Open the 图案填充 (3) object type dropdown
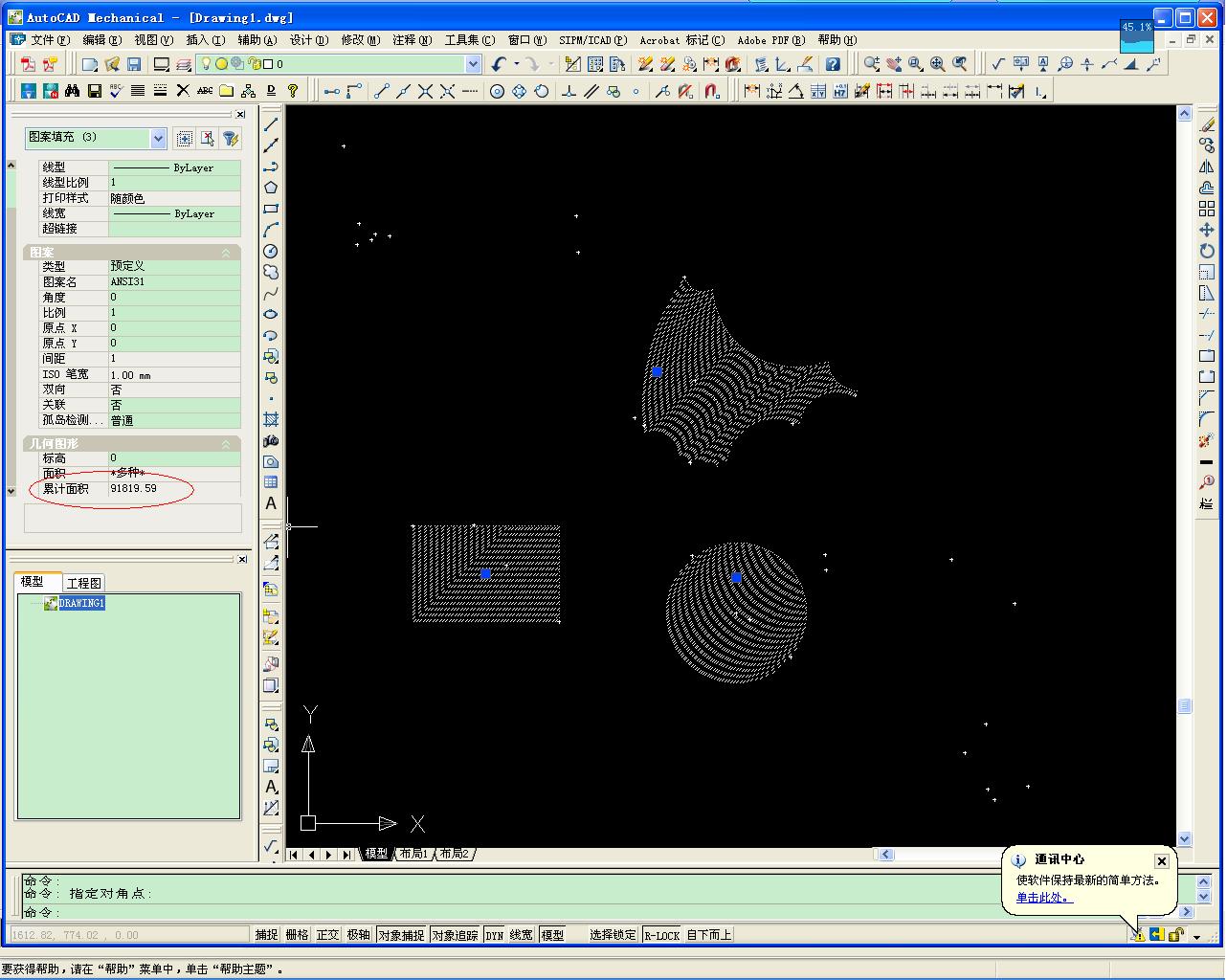The height and width of the screenshot is (980, 1227). 158,138
